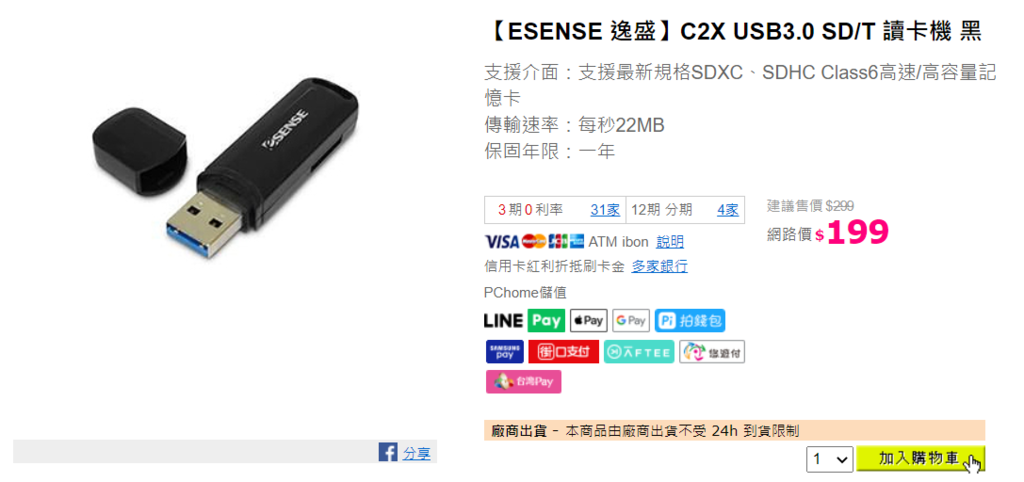Select the LINE Pay payment icon
The image size is (1024, 482).
pyautogui.click(x=524, y=321)
